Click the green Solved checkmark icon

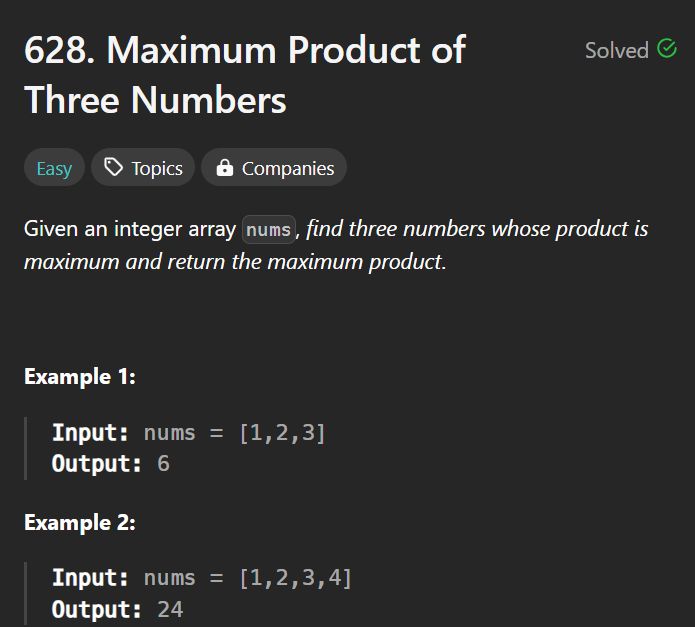coord(667,49)
